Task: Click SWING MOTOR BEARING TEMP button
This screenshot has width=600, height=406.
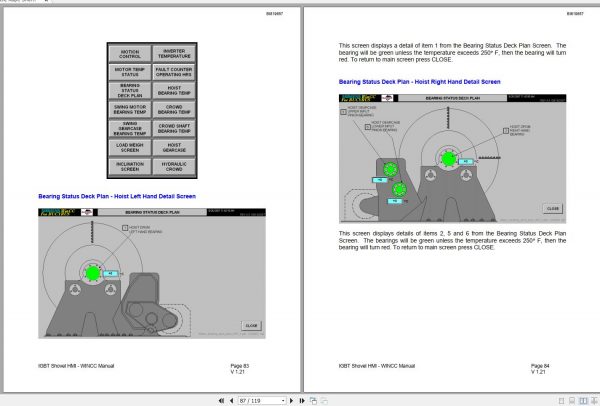Action: point(130,109)
